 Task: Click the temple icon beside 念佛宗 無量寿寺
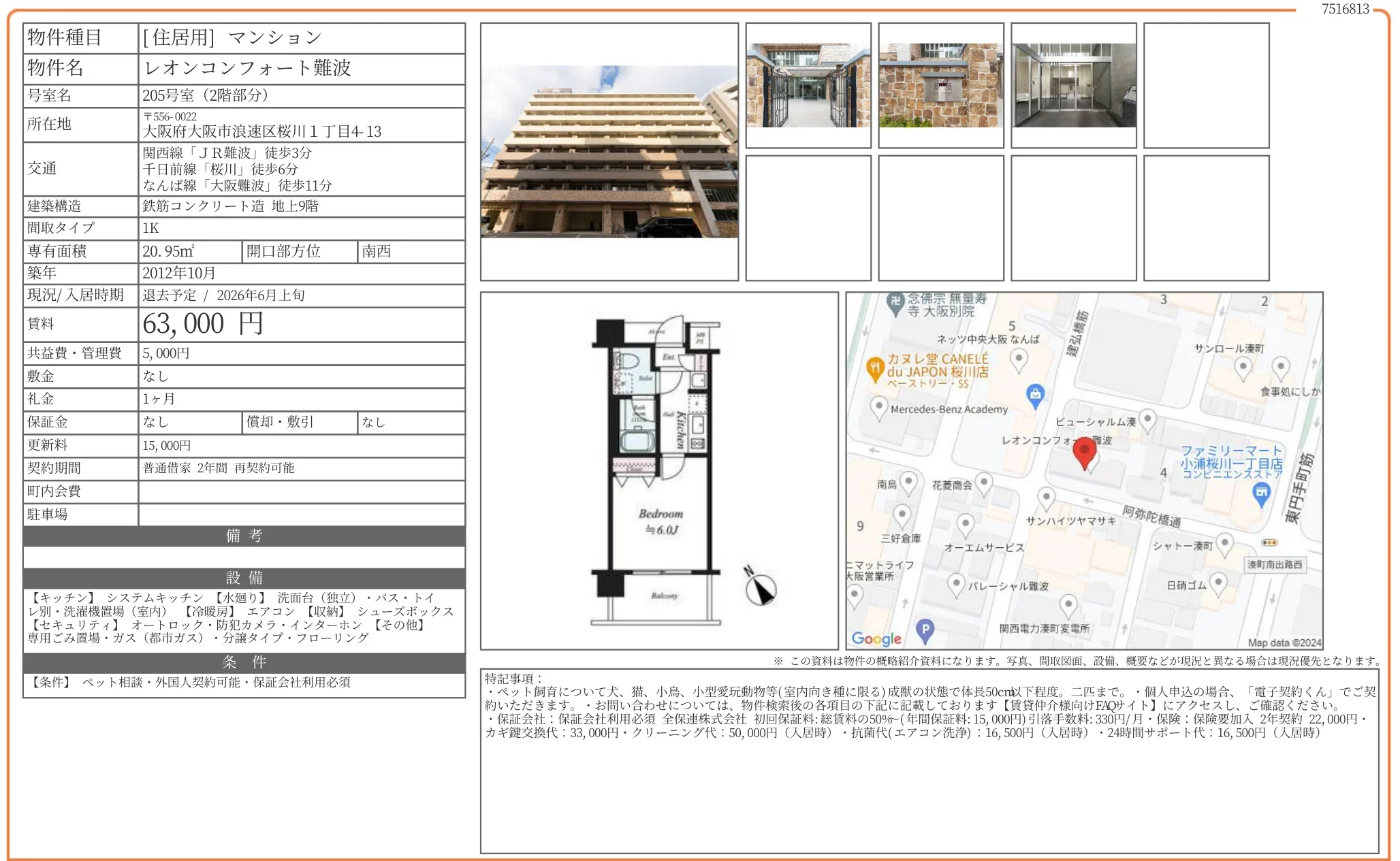(895, 303)
